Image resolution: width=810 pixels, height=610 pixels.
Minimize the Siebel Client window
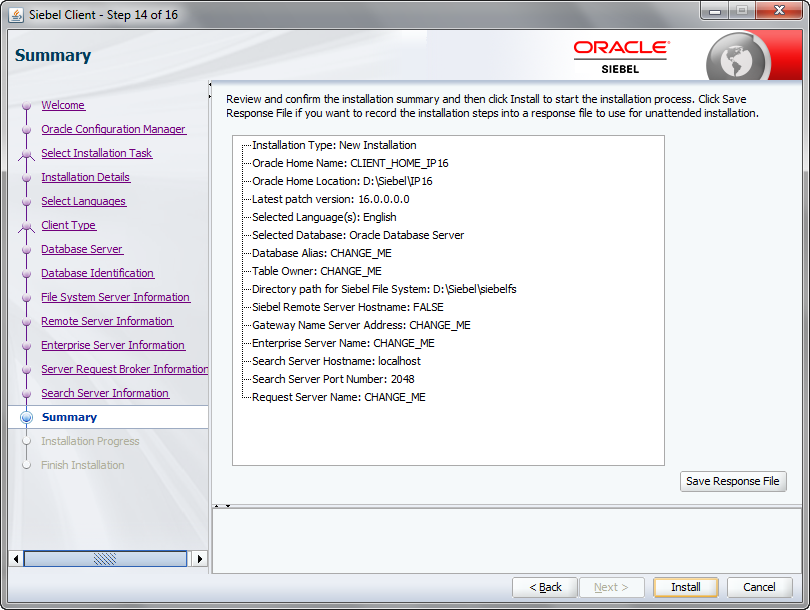coord(715,11)
